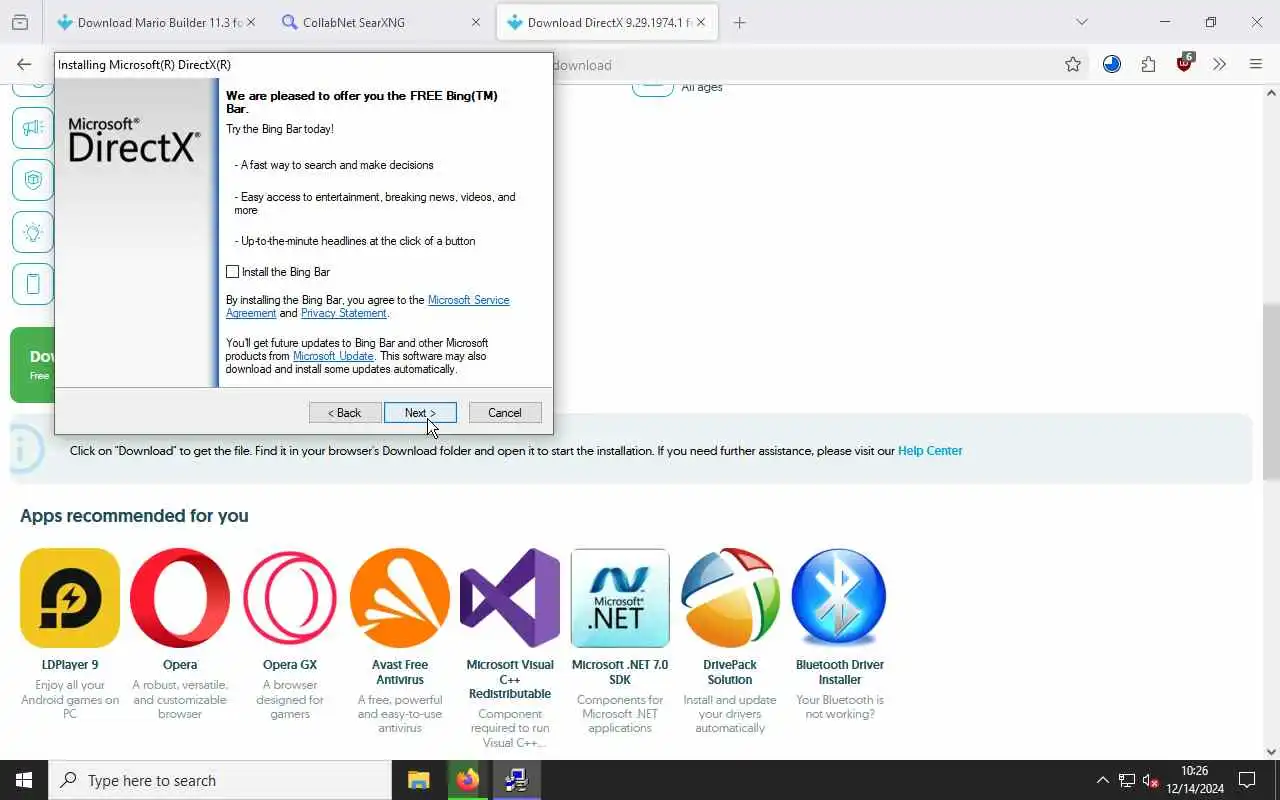Select the Download DirectX tab

[x=608, y=22]
